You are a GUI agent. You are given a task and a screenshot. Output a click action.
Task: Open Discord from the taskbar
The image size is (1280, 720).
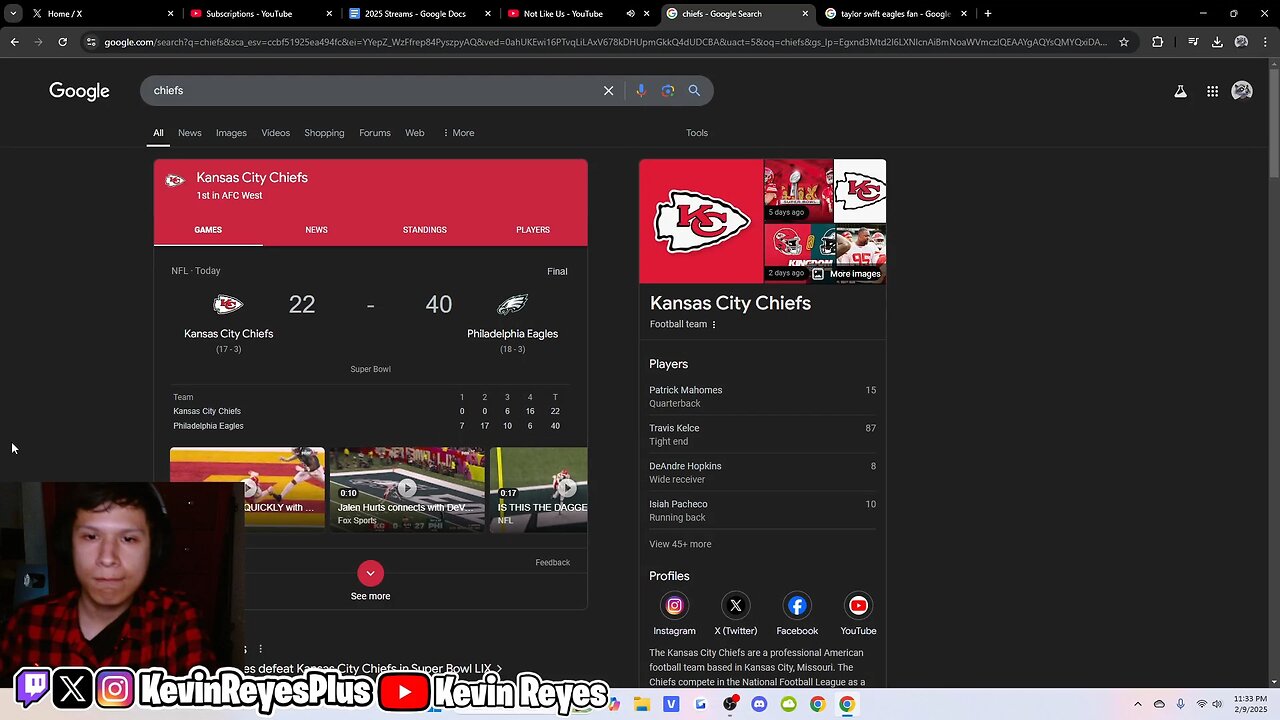tap(759, 704)
